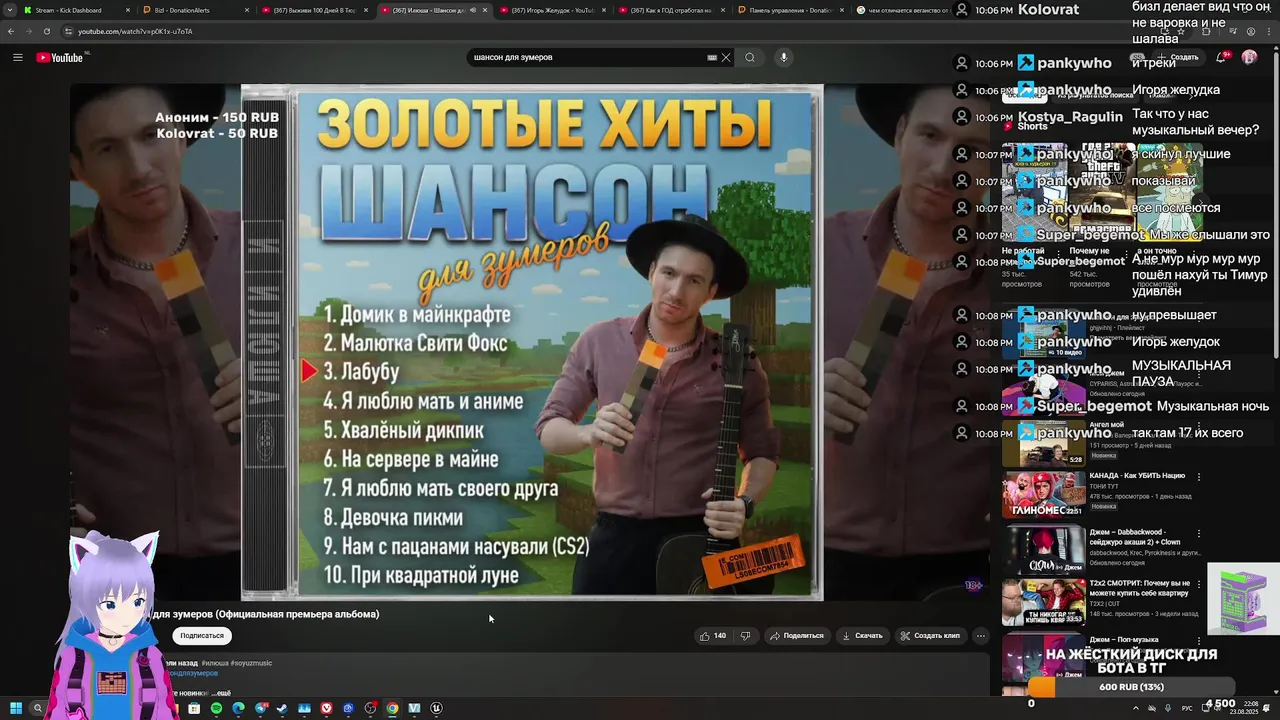Image resolution: width=1280 pixels, height=720 pixels.
Task: Dislike the video
Action: [x=745, y=636]
